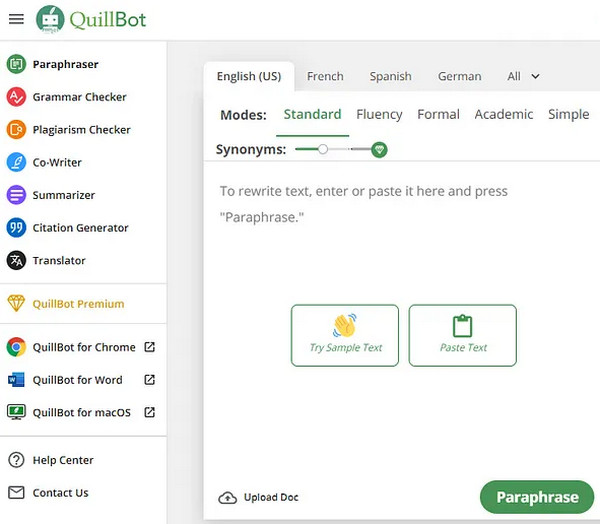The image size is (600, 524).
Task: Click the Citation Generator quote icon
Action: pos(16,227)
